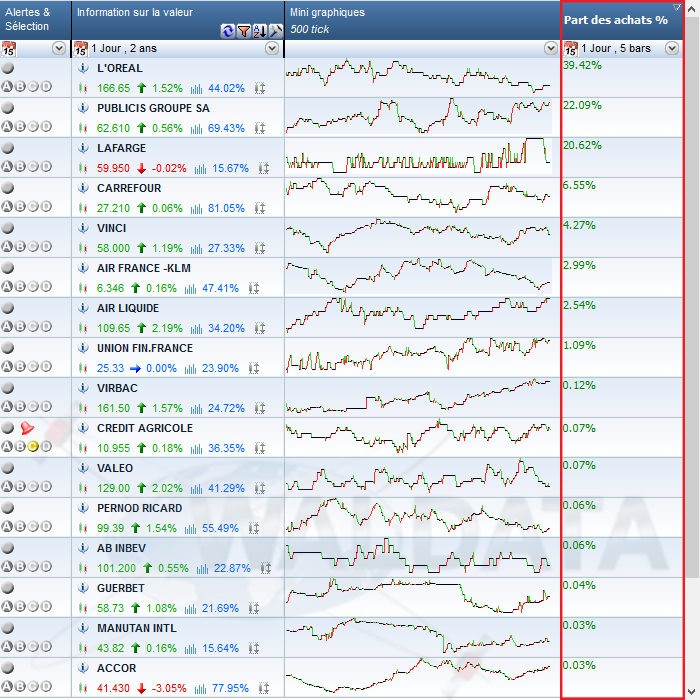Viewport: 700px width, 700px height.
Task: Click 'Mini graphiques' column header
Action: (x=422, y=20)
